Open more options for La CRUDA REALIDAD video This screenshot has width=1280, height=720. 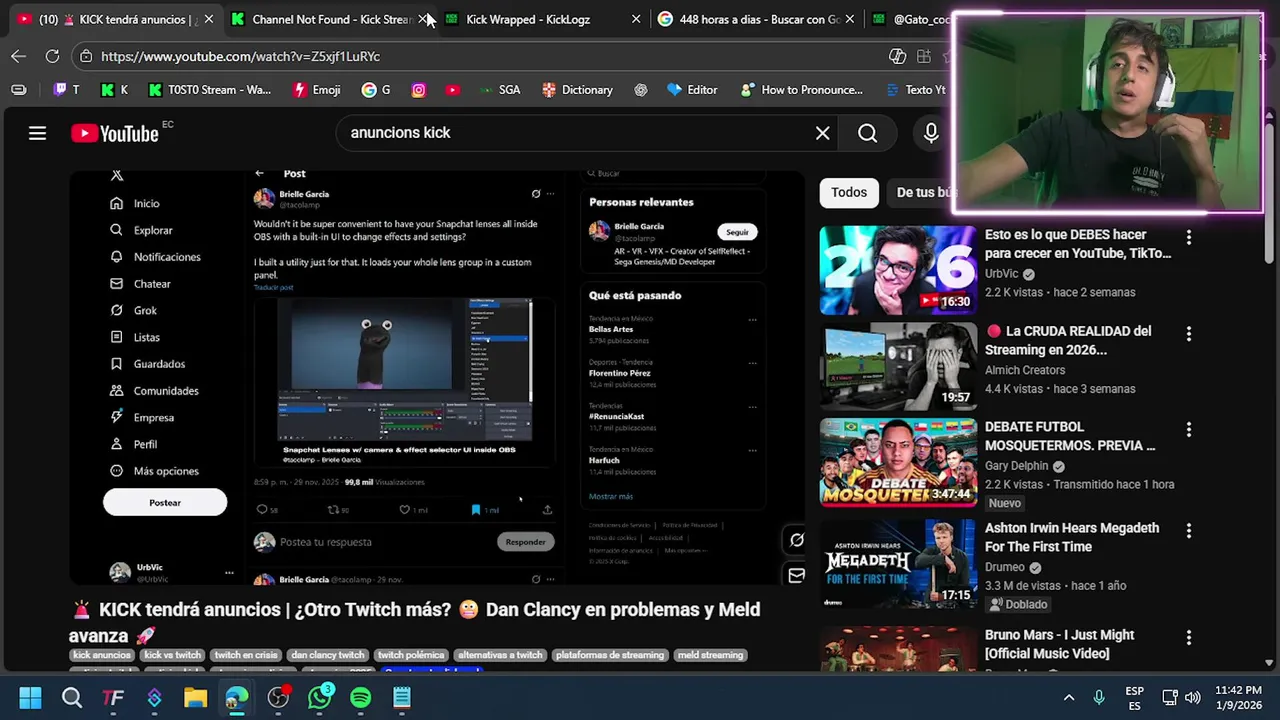[1188, 334]
